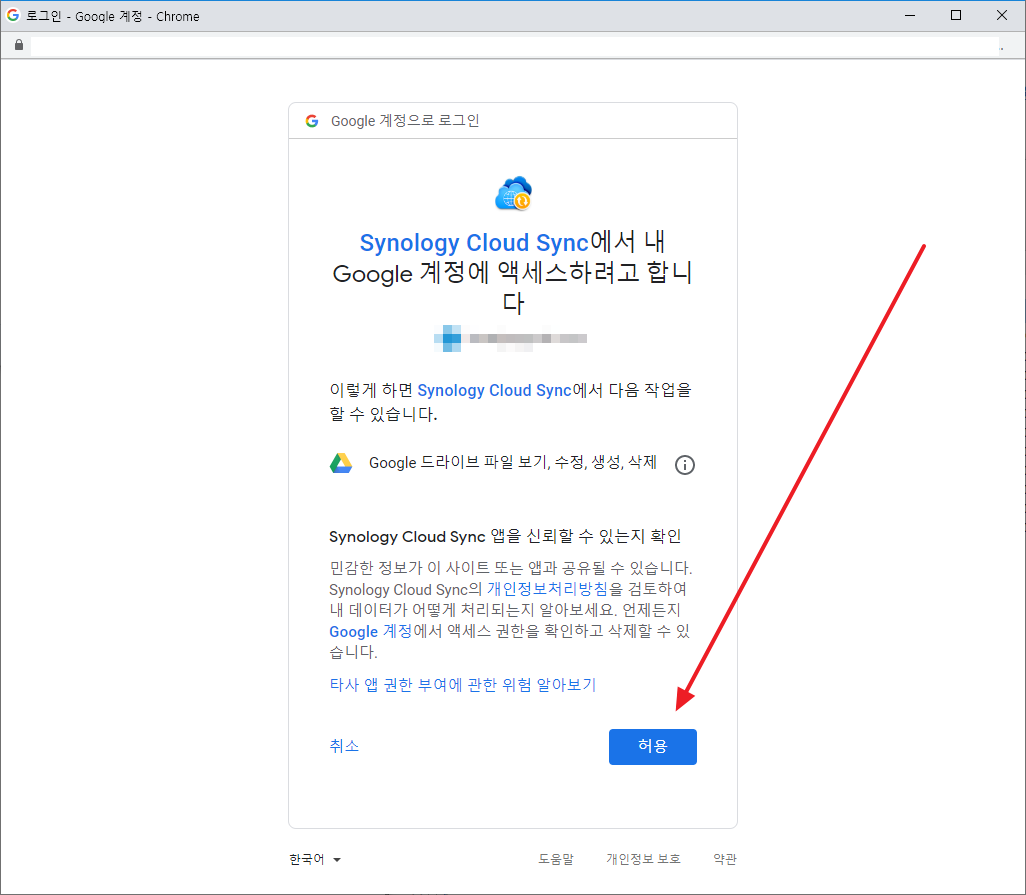Close the Chrome login window
Screen dimensions: 1026x895
pyautogui.click(x=1002, y=15)
